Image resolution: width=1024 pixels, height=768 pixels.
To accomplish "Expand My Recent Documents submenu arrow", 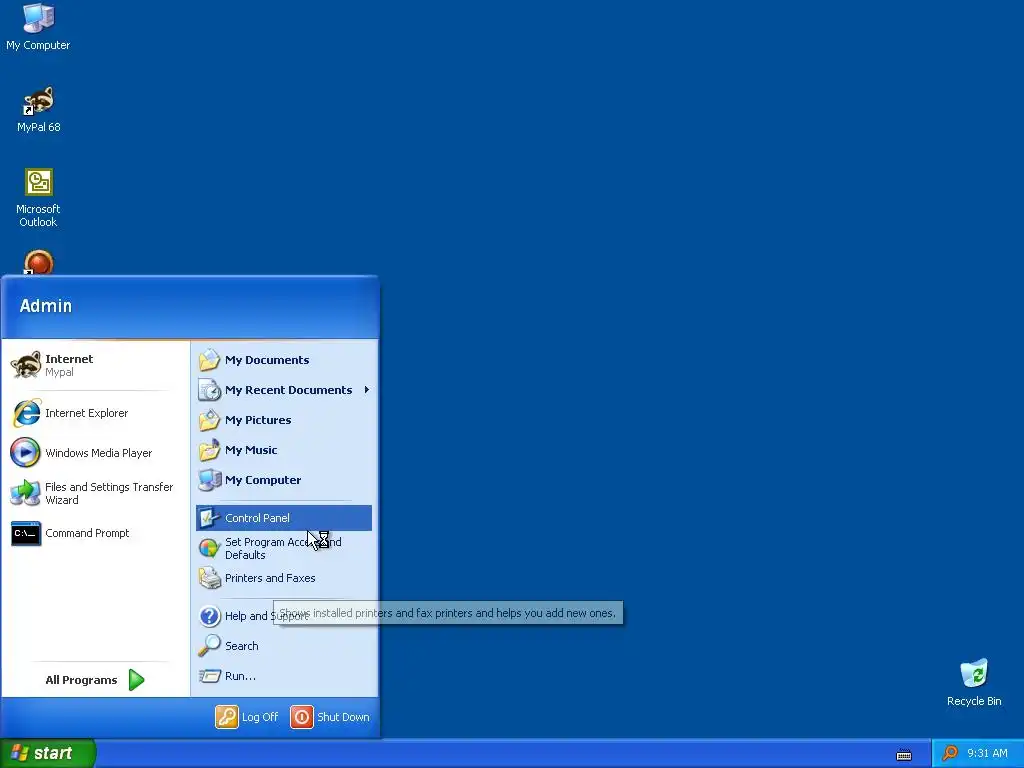I will pyautogui.click(x=367, y=390).
